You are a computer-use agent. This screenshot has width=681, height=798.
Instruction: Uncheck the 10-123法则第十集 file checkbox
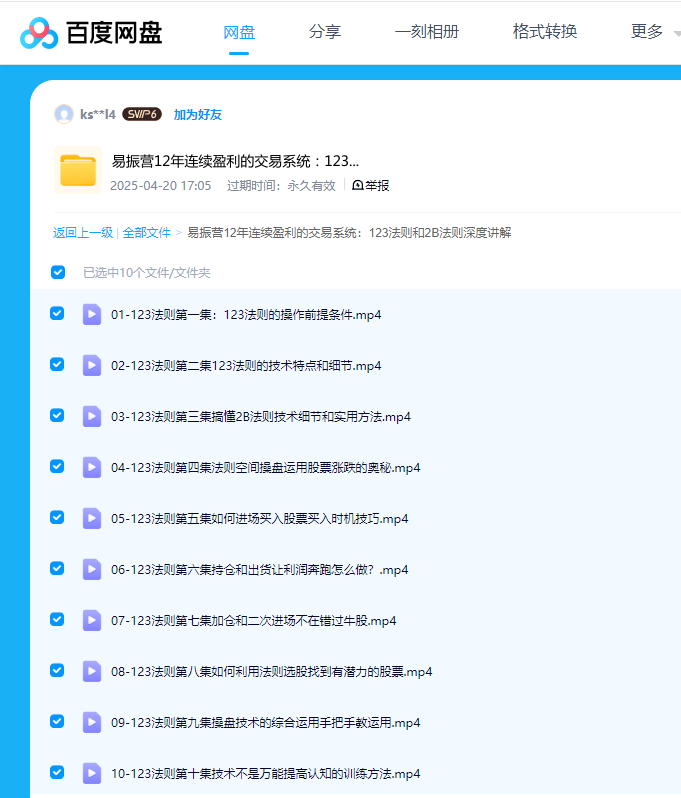click(x=57, y=773)
